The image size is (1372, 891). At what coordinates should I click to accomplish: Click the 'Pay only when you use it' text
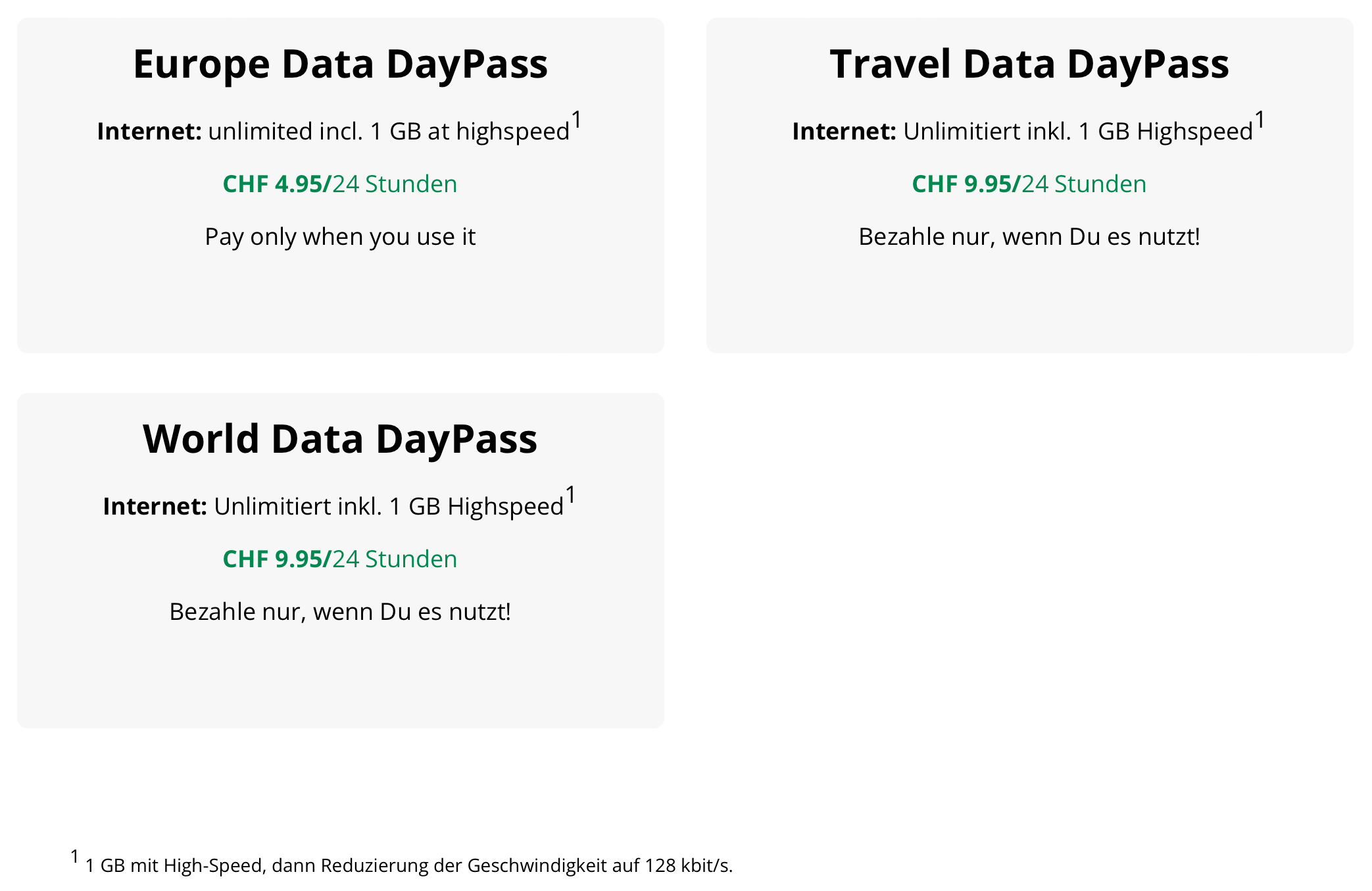click(x=340, y=236)
